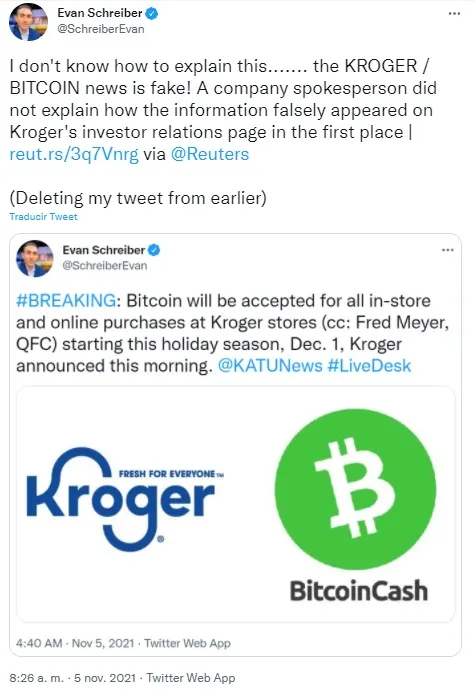Open the main tweet's three-dot more menu
Viewport: 475px width, 692px height.
tap(454, 14)
